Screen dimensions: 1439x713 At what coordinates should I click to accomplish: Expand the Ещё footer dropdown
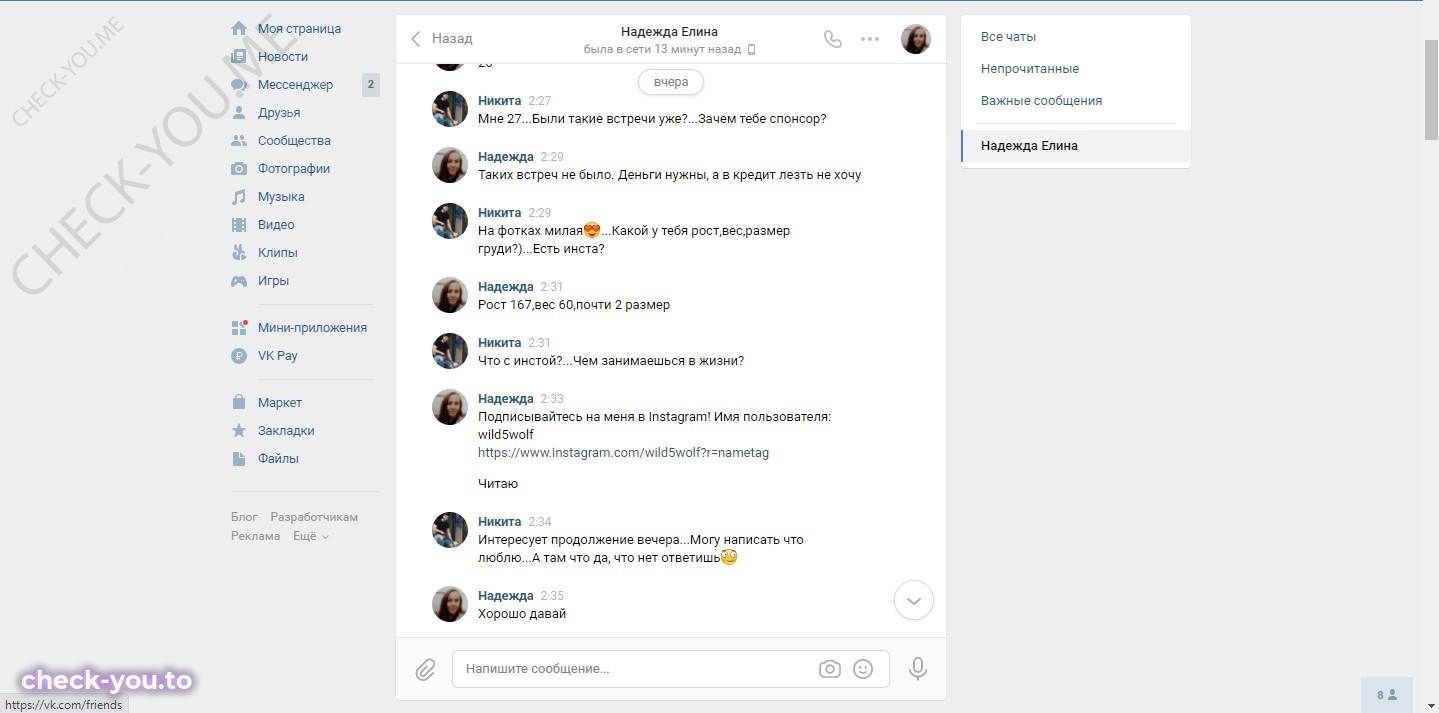coord(311,536)
